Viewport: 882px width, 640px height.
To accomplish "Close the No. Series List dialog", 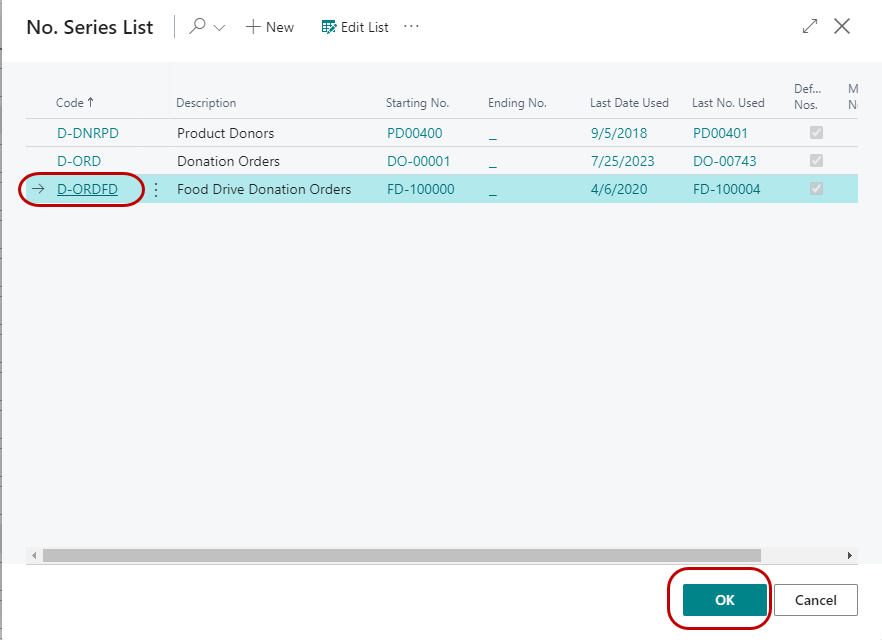I will coord(842,27).
